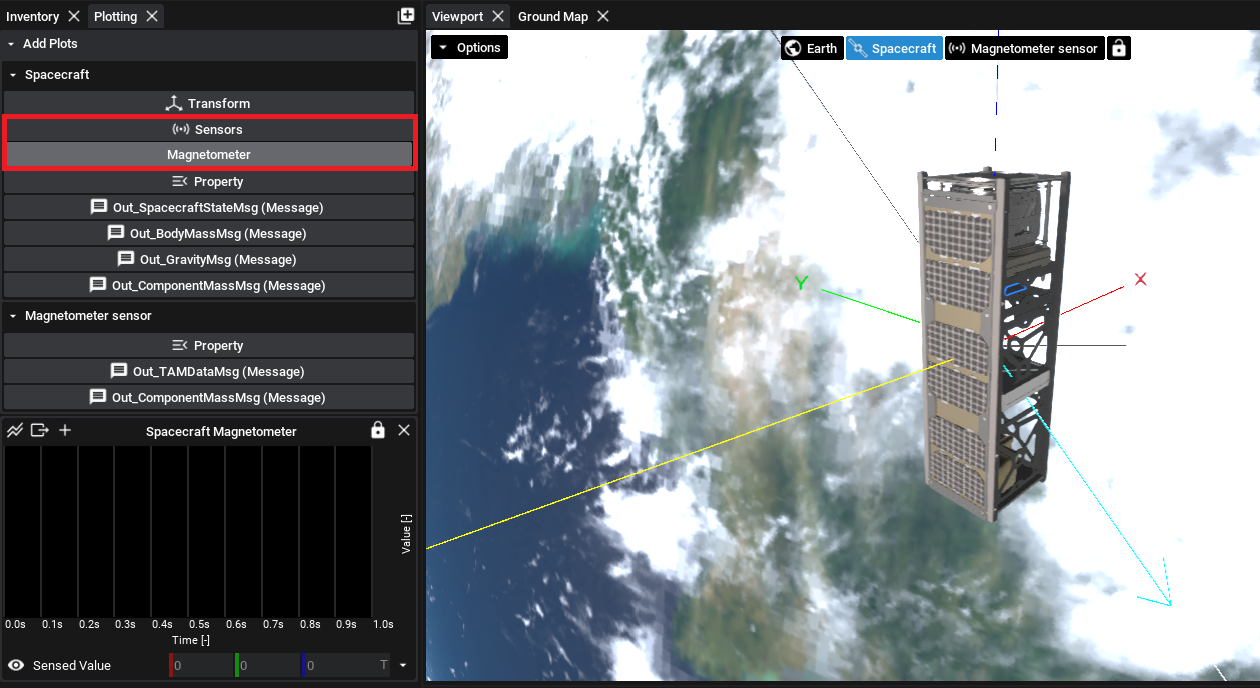
Task: Click the Out_SpacecraftStateMsg (Message) button
Action: [x=208, y=208]
